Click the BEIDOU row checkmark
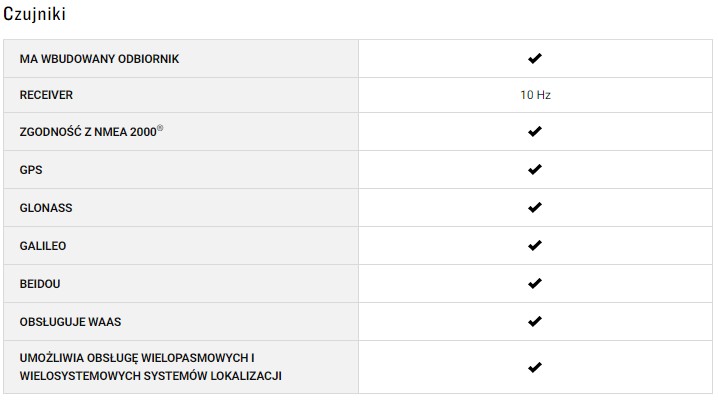The width and height of the screenshot is (718, 401). tap(534, 284)
